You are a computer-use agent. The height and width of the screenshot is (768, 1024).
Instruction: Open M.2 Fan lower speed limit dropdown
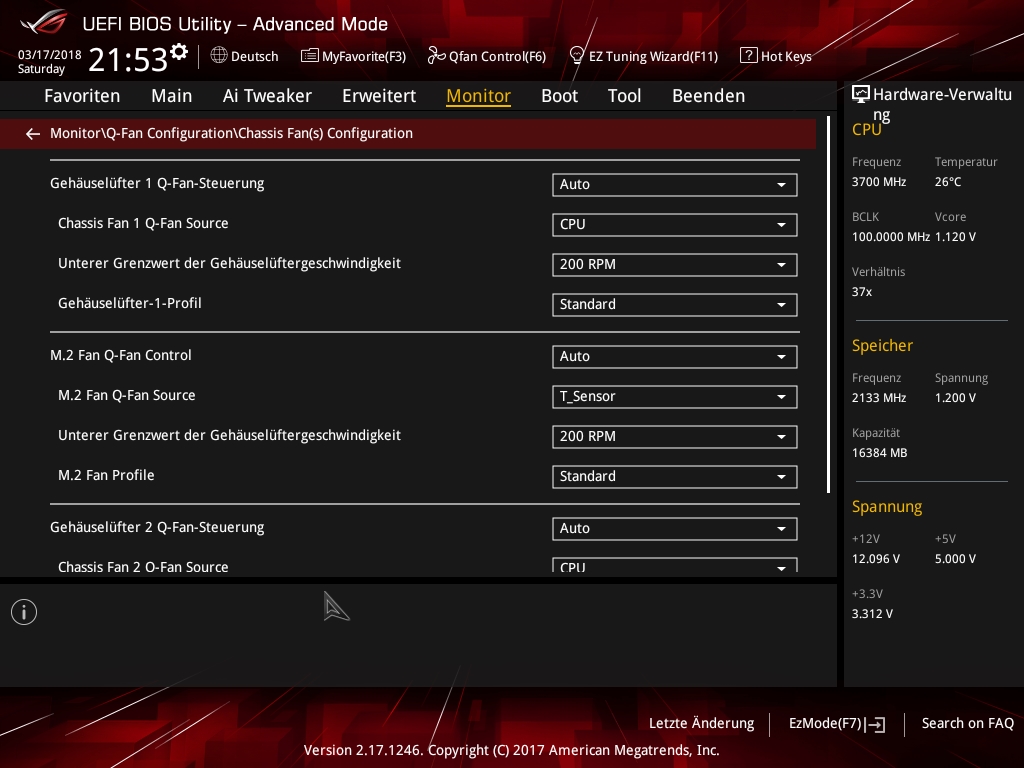coord(675,436)
